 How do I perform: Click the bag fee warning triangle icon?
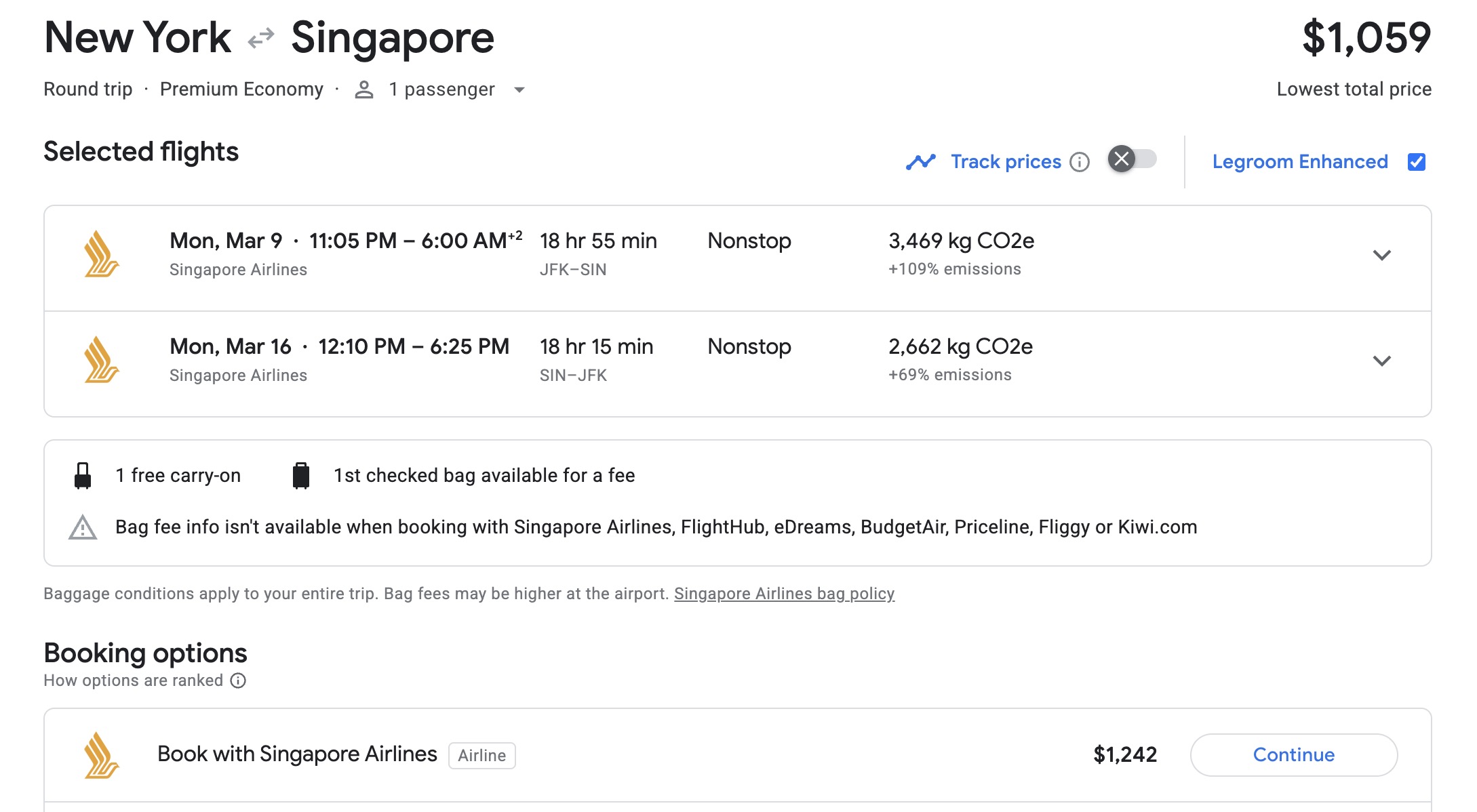click(83, 527)
